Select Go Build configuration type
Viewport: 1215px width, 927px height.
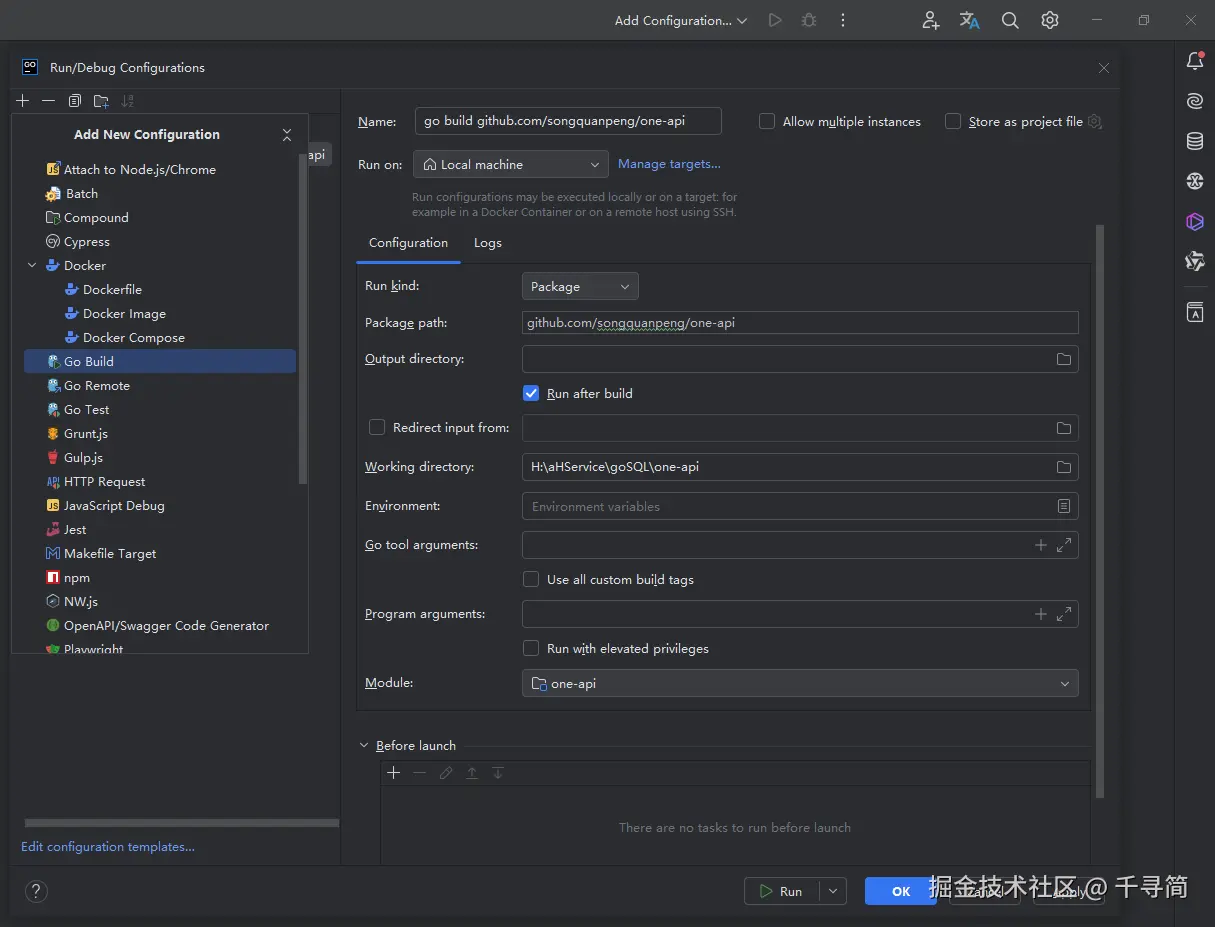[x=160, y=361]
